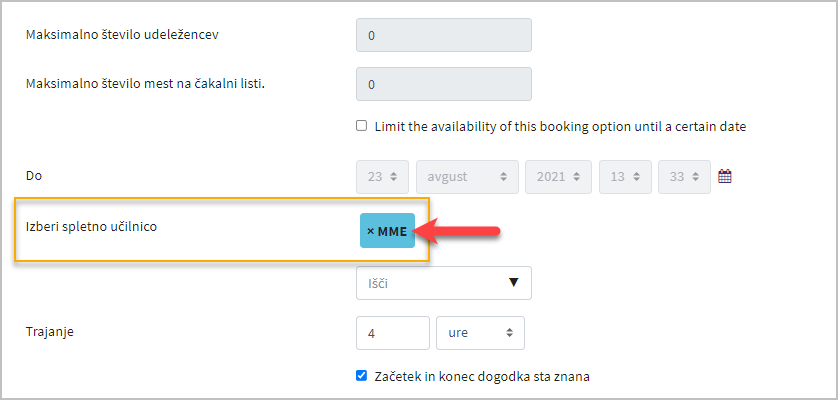Open the calendar date picker icon
Viewport: 838px width, 400px height.
(x=725, y=176)
